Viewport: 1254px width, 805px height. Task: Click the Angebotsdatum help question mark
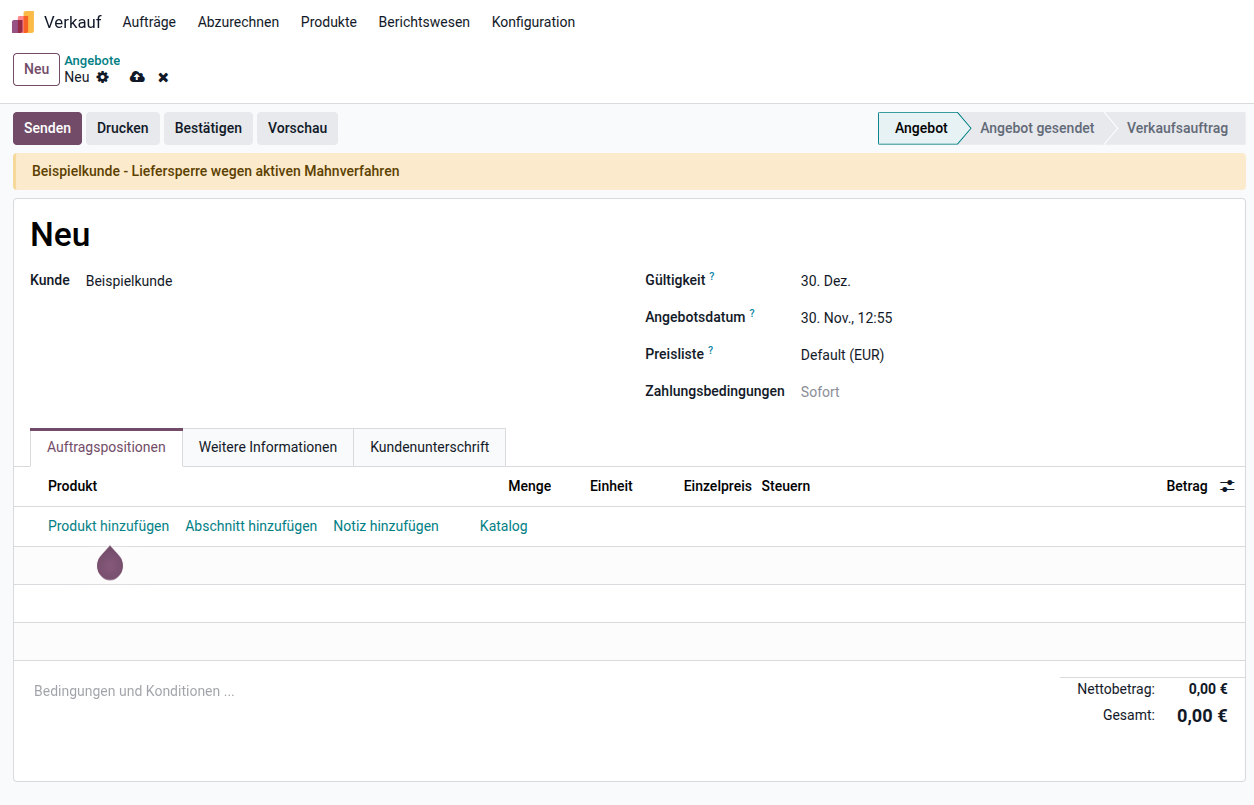[x=752, y=314]
